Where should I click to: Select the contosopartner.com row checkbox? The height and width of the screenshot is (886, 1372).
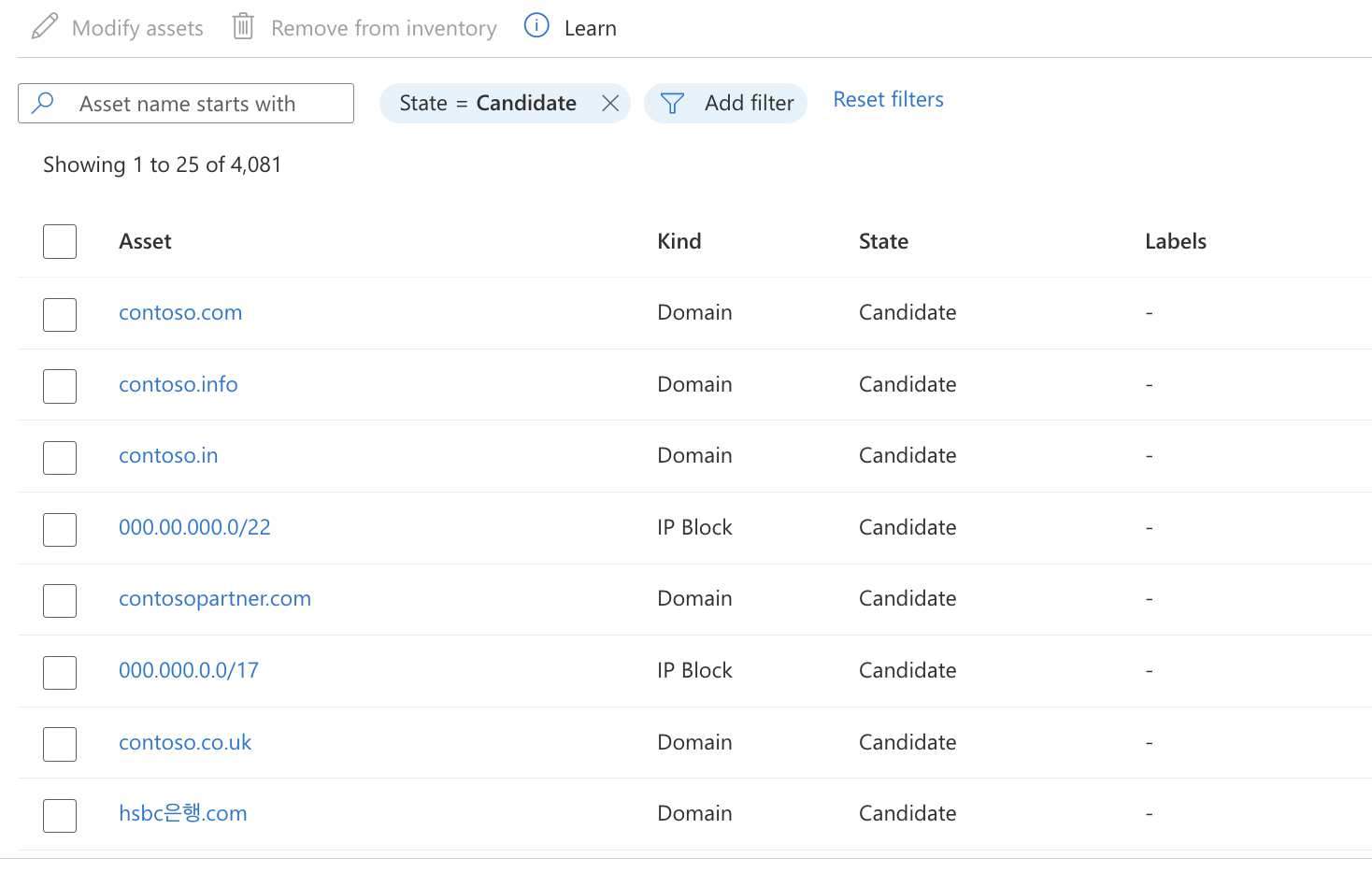coord(60,601)
